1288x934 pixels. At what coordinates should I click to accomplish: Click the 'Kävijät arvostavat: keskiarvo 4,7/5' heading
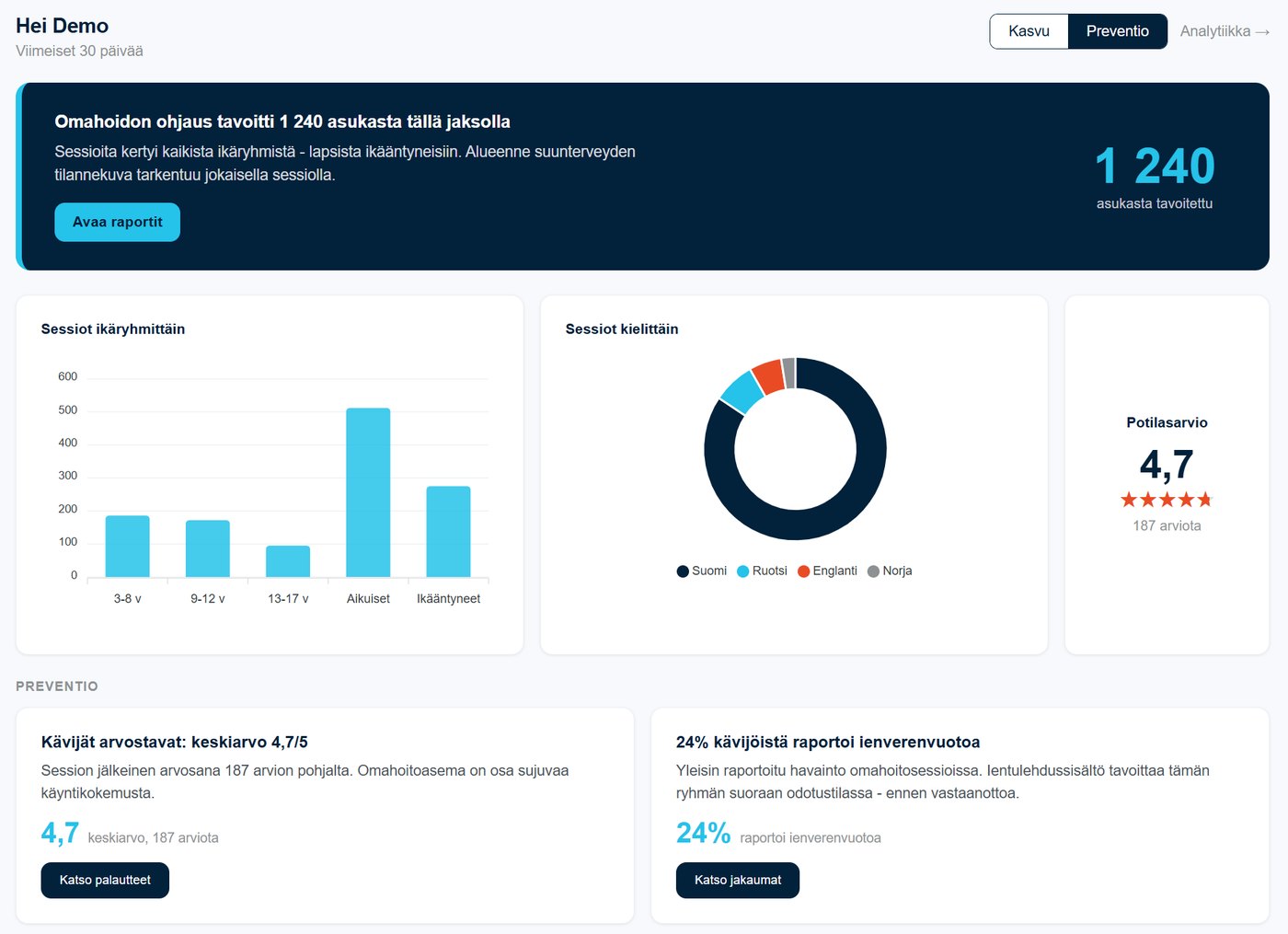(175, 743)
